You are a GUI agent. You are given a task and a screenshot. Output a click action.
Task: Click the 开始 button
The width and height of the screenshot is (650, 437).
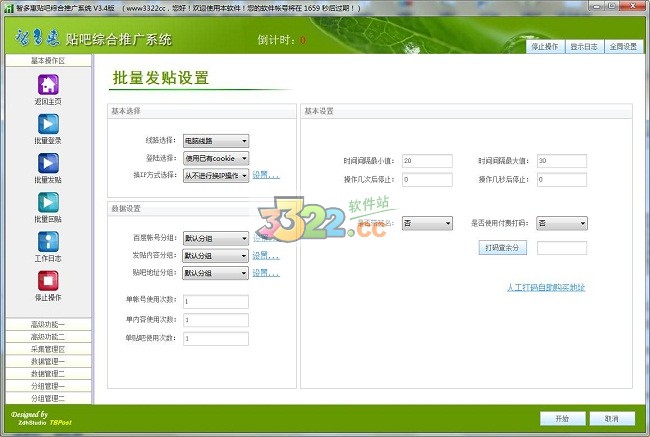coord(563,419)
